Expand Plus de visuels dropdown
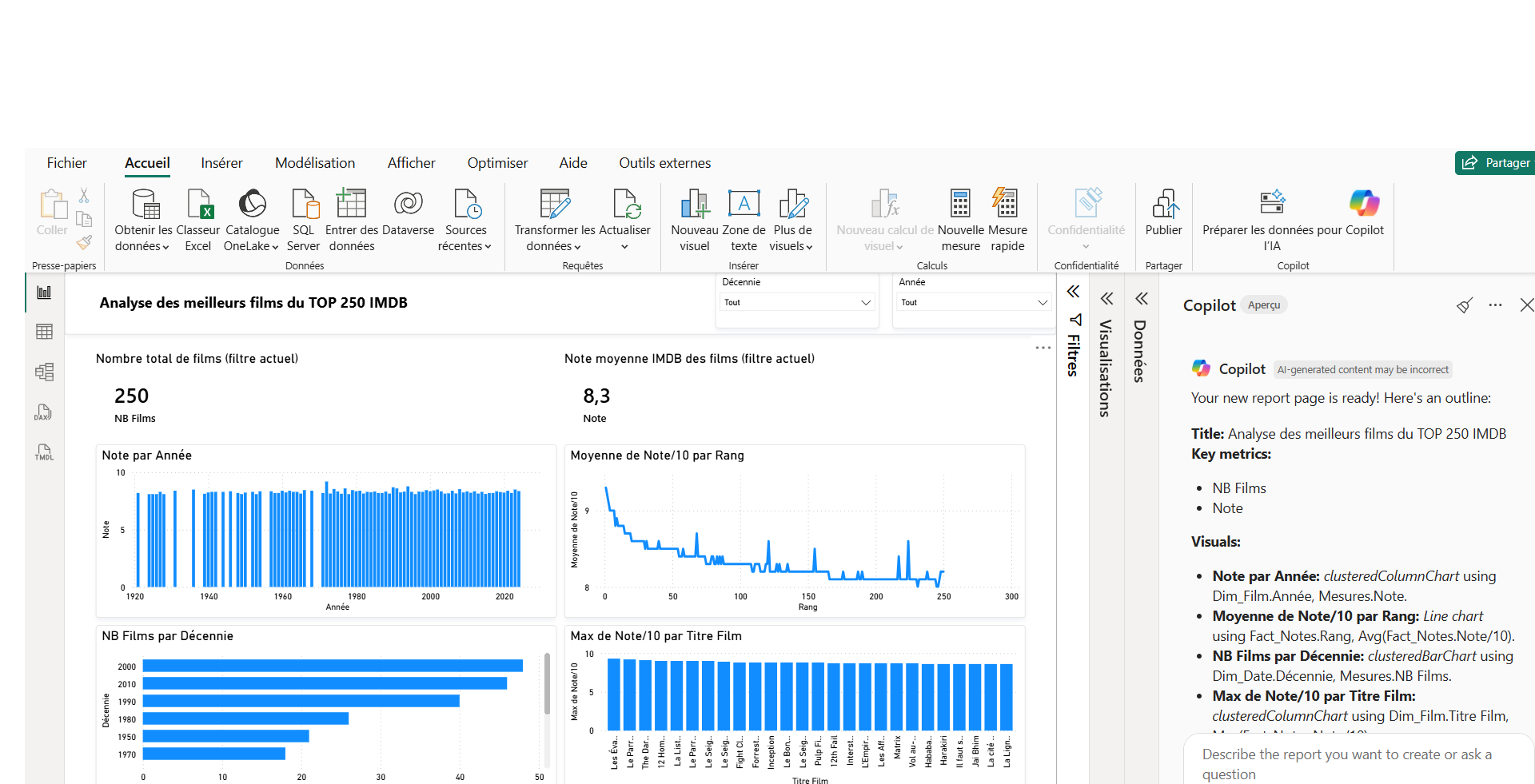This screenshot has width=1535, height=784. 809,246
